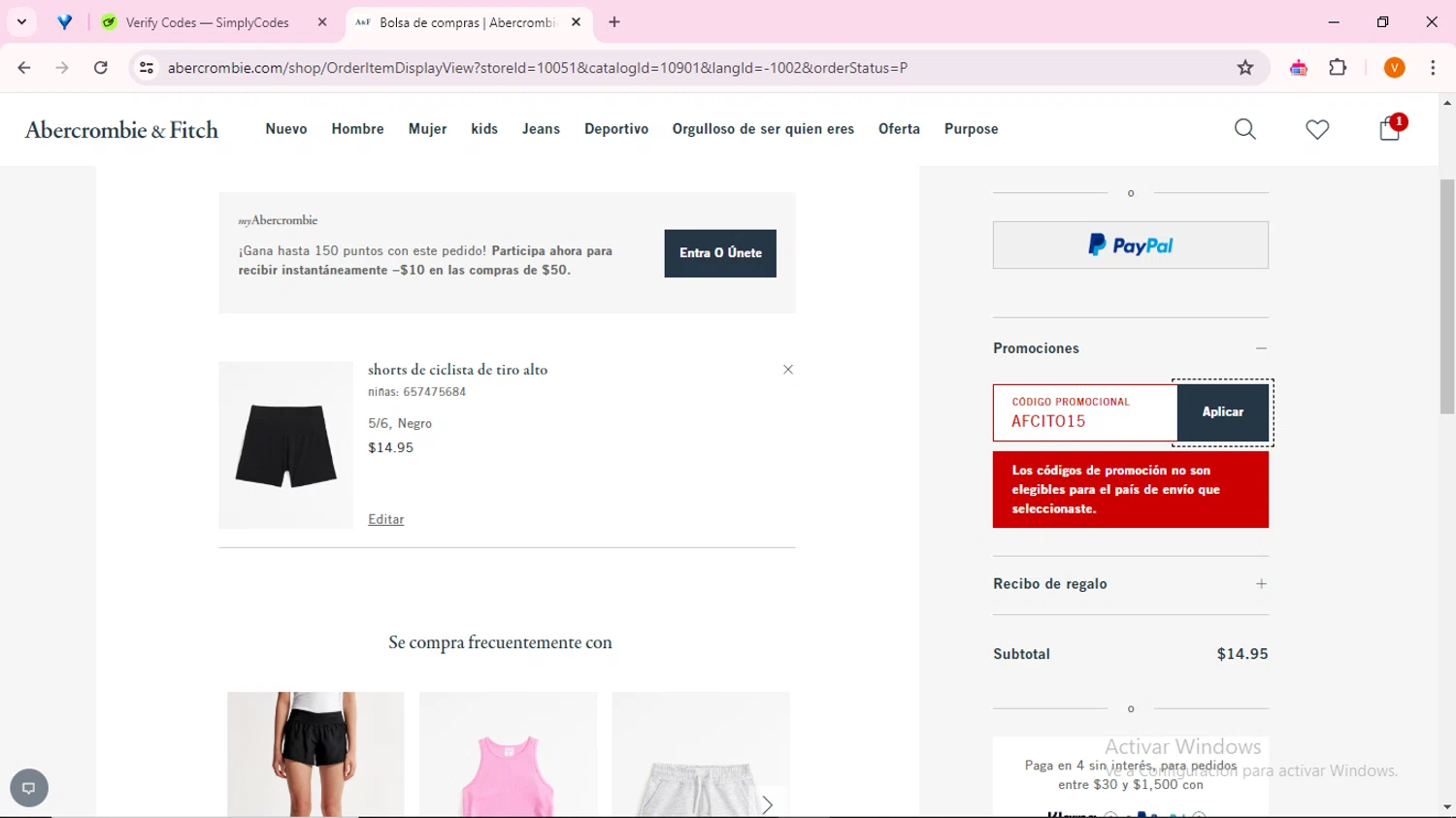
Task: Open the gray sweat shorts thumbnail
Action: (x=701, y=755)
